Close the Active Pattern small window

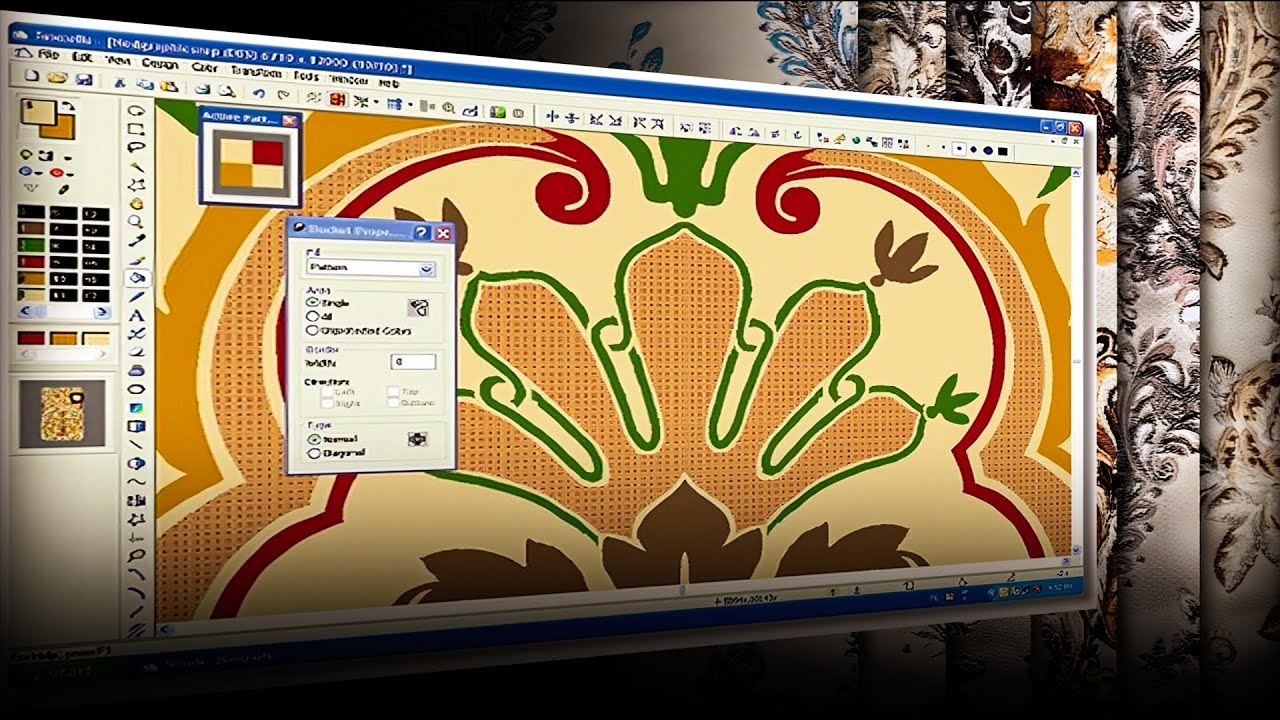290,120
